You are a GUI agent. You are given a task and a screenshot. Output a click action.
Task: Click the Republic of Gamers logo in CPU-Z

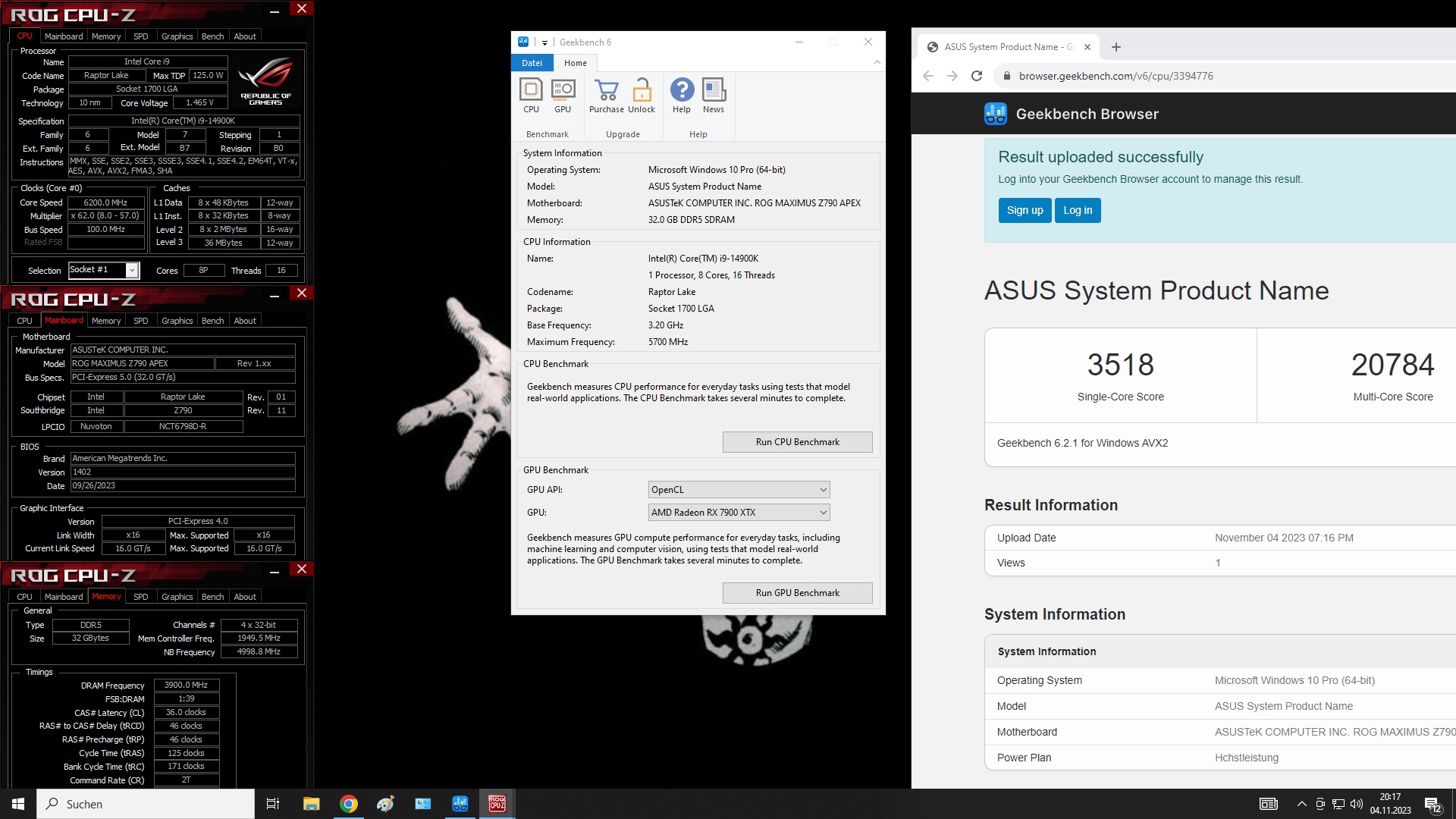265,80
